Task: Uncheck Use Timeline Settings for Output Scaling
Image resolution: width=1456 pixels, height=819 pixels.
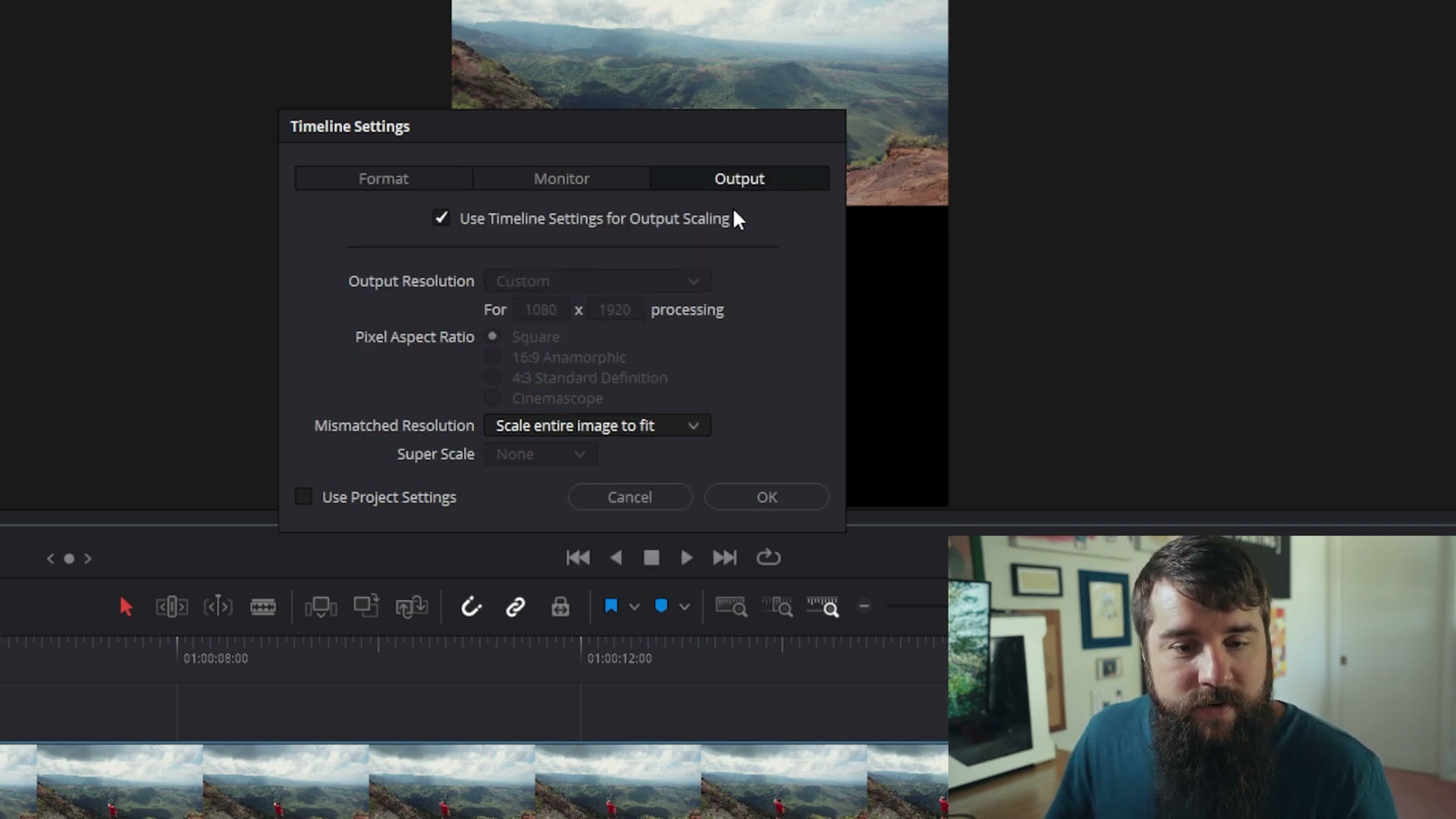Action: [x=441, y=218]
